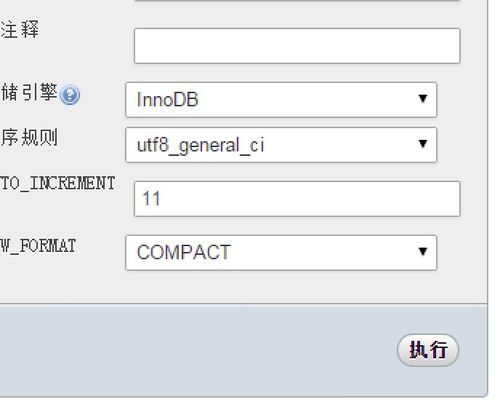Click the partially visible field above 注释
This screenshot has width=500, height=410.
(x=297, y=1)
